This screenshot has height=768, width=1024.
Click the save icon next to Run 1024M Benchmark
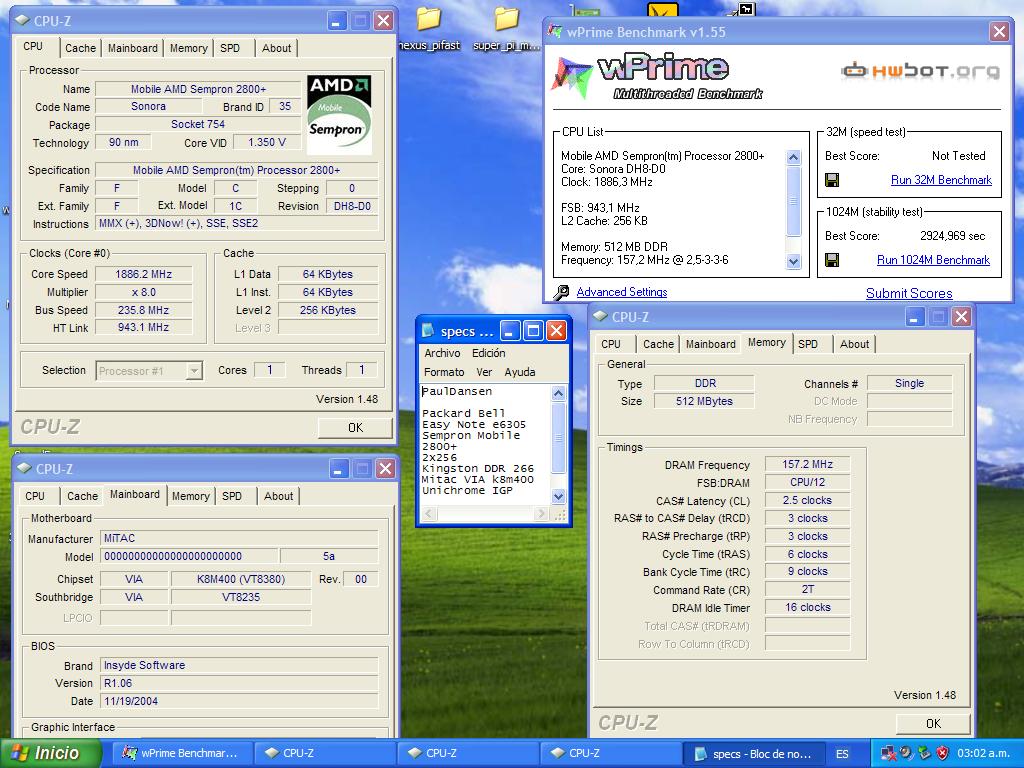pyautogui.click(x=832, y=261)
